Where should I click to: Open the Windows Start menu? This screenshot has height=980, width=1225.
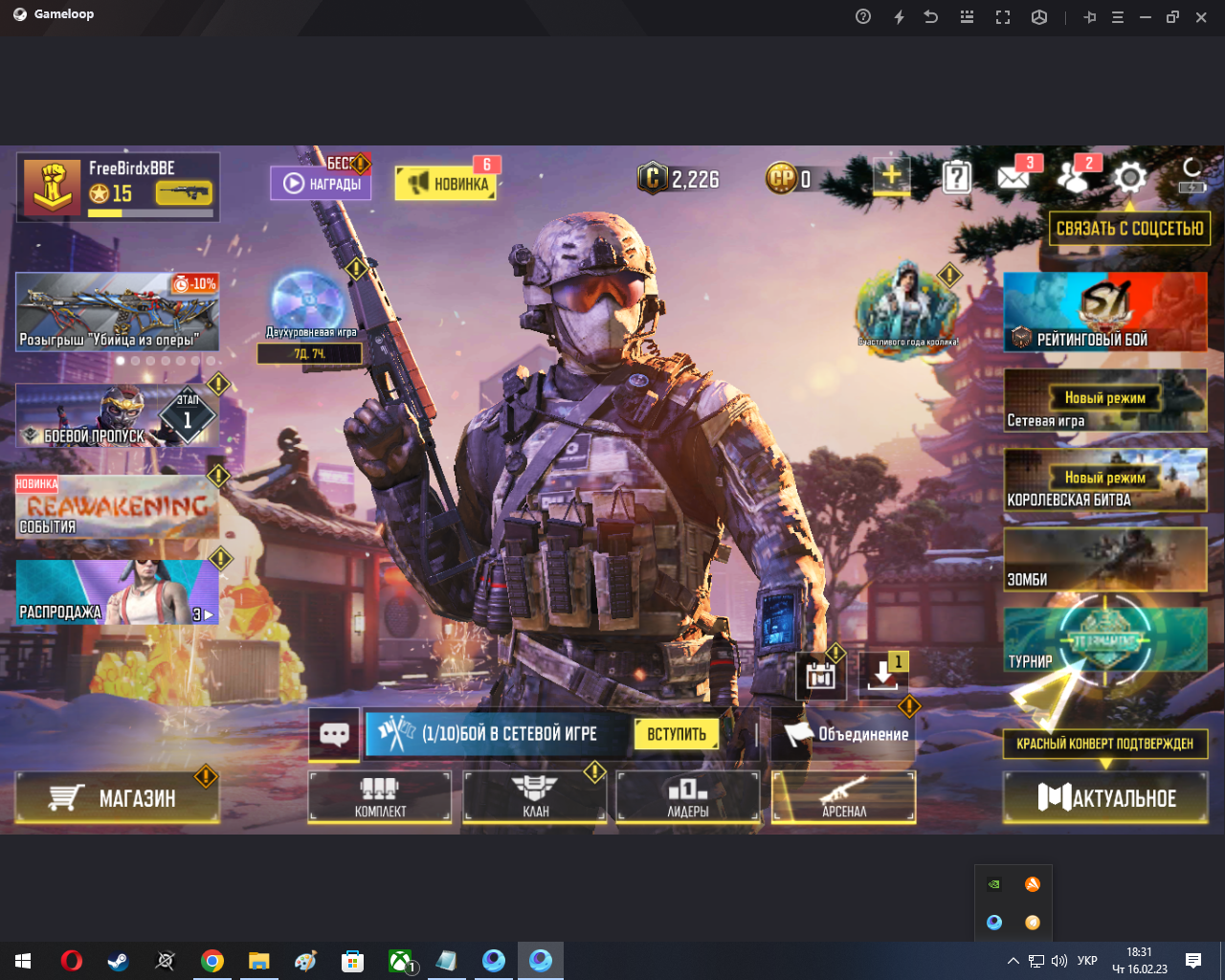pos(23,961)
